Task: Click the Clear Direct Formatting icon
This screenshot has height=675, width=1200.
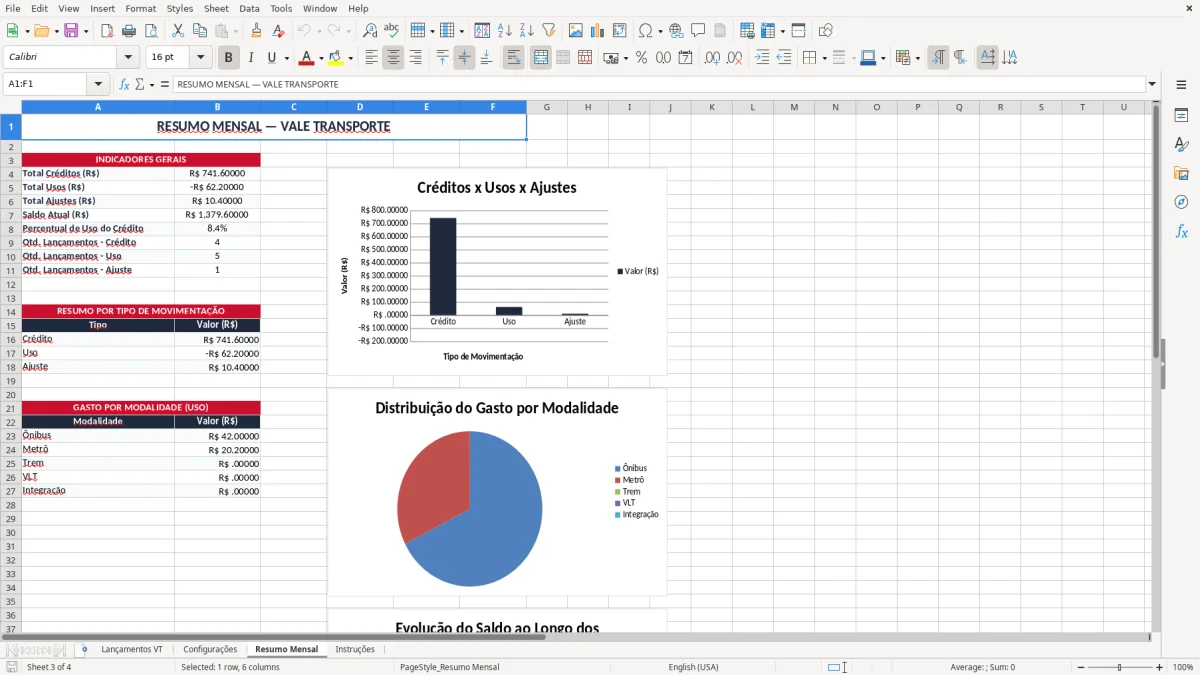Action: [x=278, y=31]
